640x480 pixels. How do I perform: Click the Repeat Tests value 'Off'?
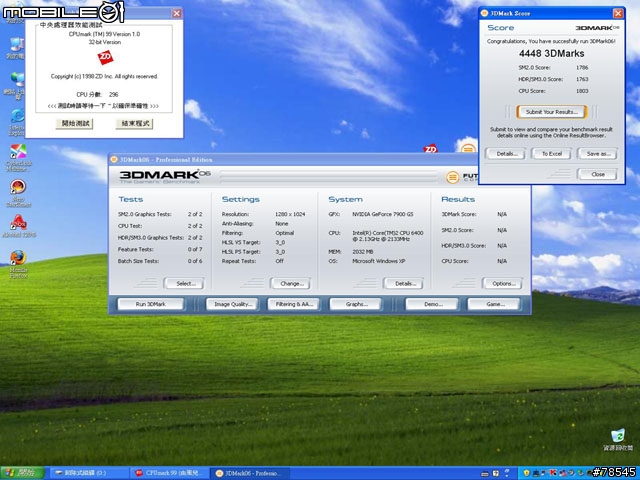point(279,261)
